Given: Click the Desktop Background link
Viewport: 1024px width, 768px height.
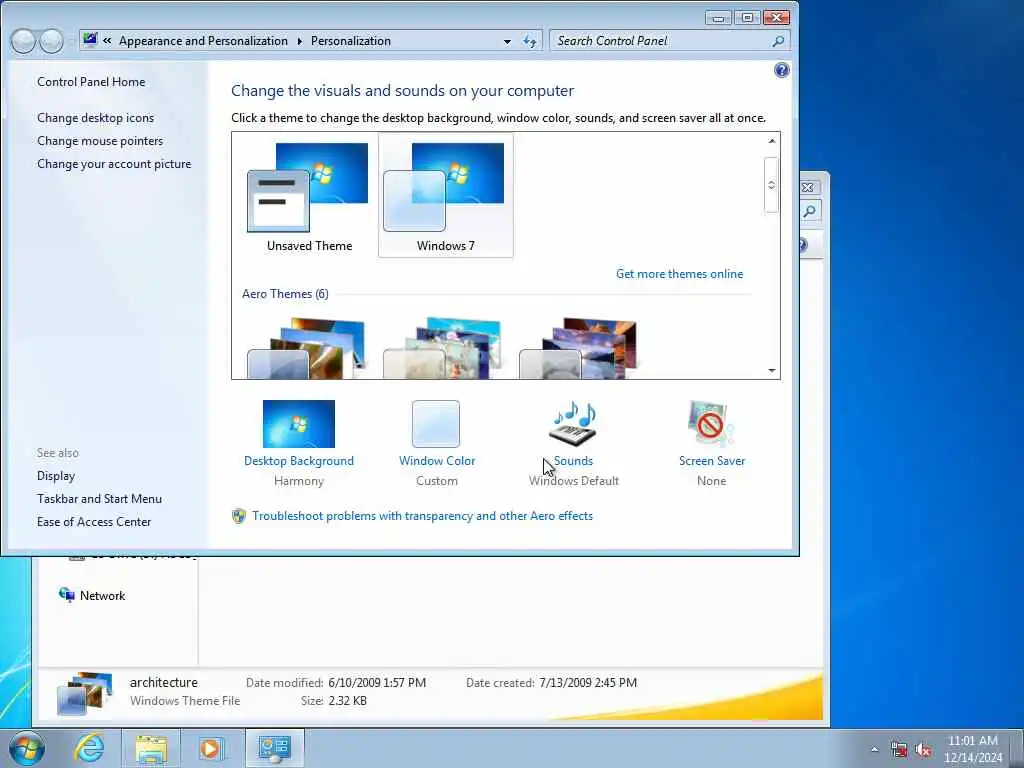Looking at the screenshot, I should (x=298, y=460).
